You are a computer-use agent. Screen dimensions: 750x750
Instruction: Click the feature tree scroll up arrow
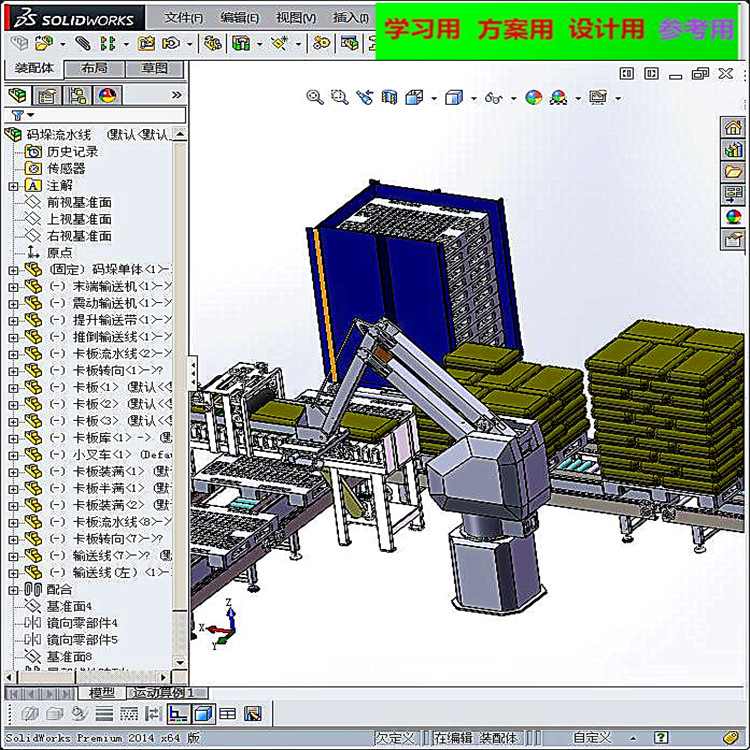pos(180,134)
